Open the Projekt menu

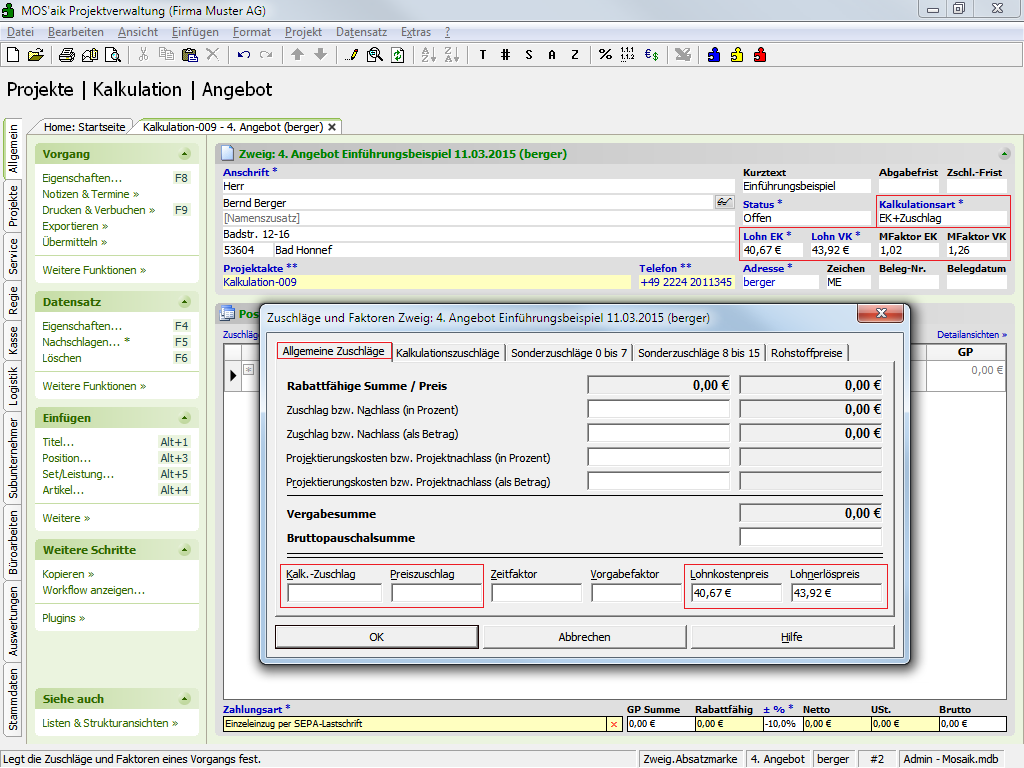(x=303, y=32)
